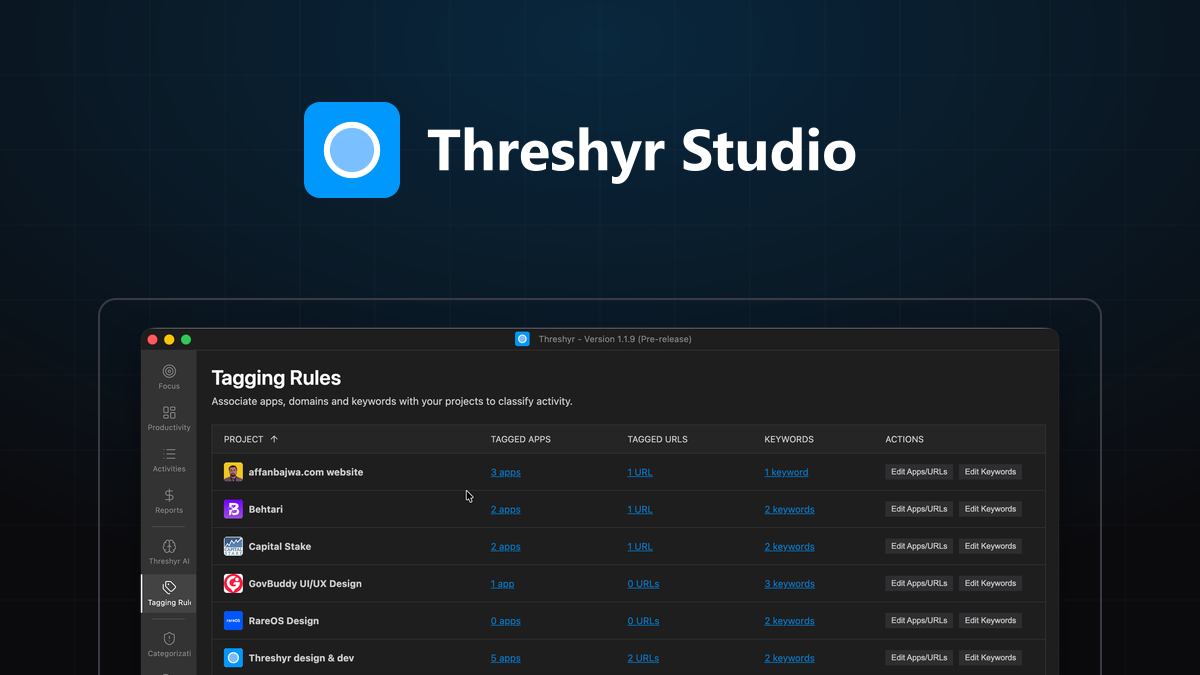
Task: Open RareOS Design's "0 URLs" link
Action: click(643, 621)
